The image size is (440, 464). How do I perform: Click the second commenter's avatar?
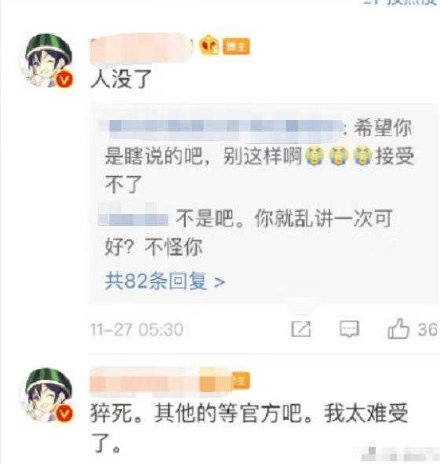[x=48, y=396]
